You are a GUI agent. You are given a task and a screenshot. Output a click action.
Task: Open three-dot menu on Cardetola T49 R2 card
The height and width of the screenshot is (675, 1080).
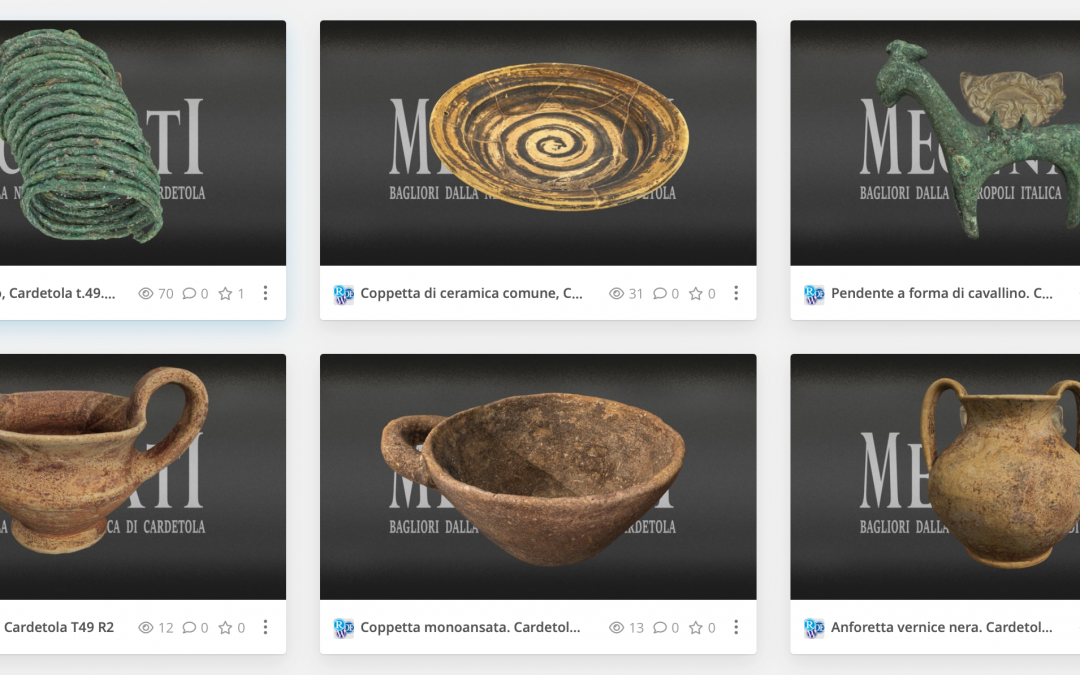tap(265, 627)
